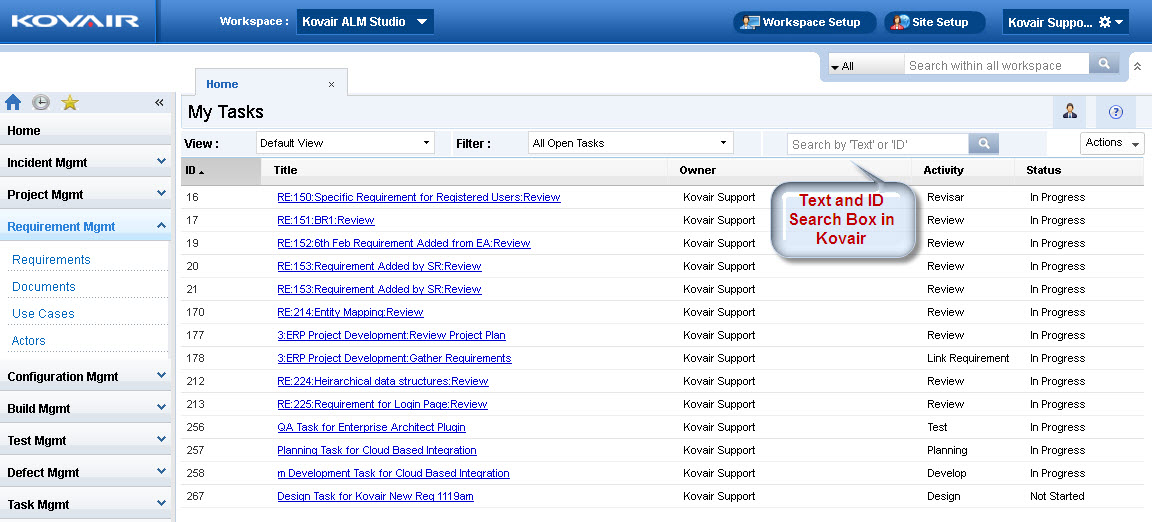Open RE:225 Requirement for Login Page link
This screenshot has width=1152, height=522.
pyautogui.click(x=382, y=404)
